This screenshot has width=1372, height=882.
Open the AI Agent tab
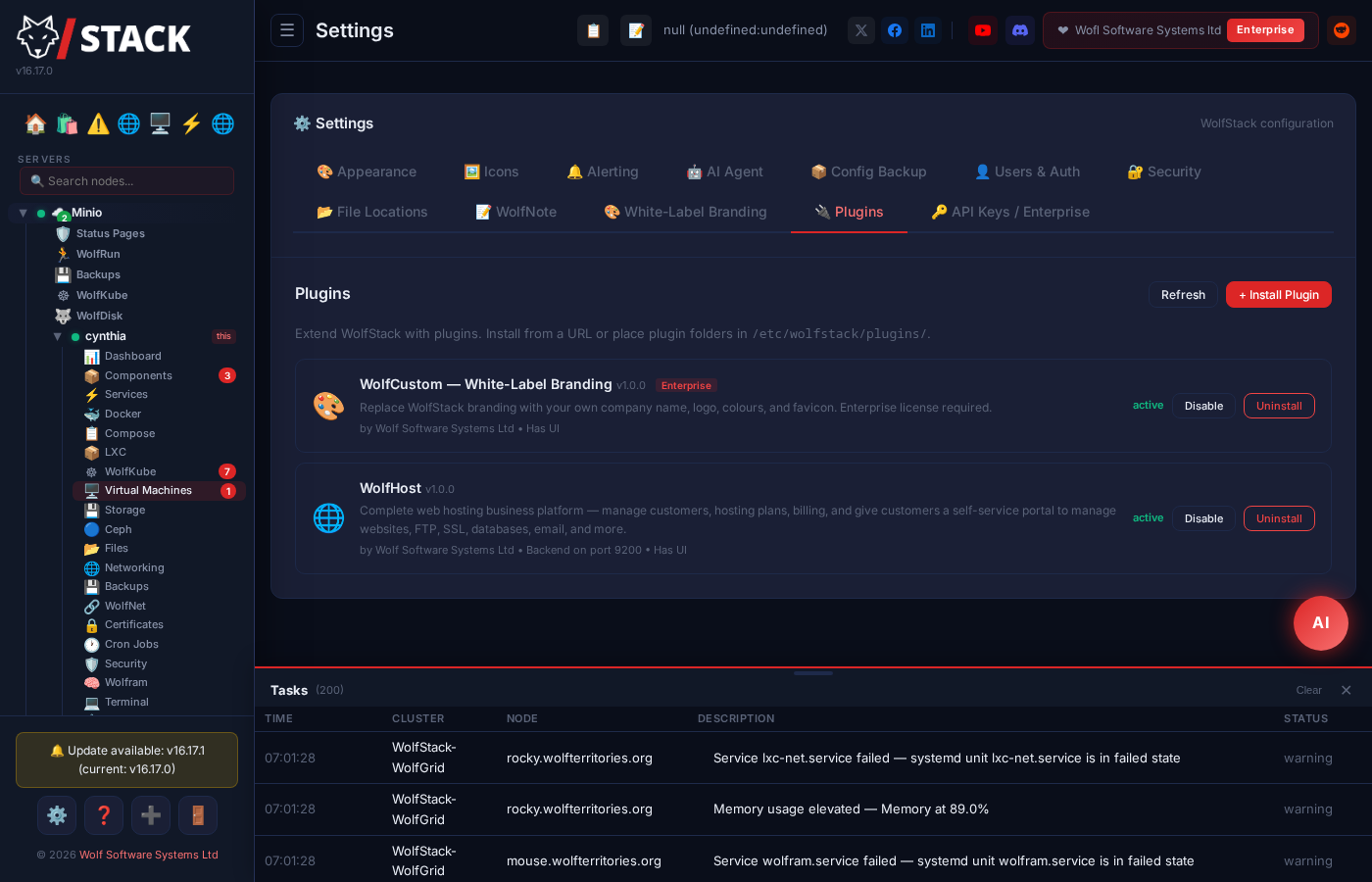tap(725, 171)
